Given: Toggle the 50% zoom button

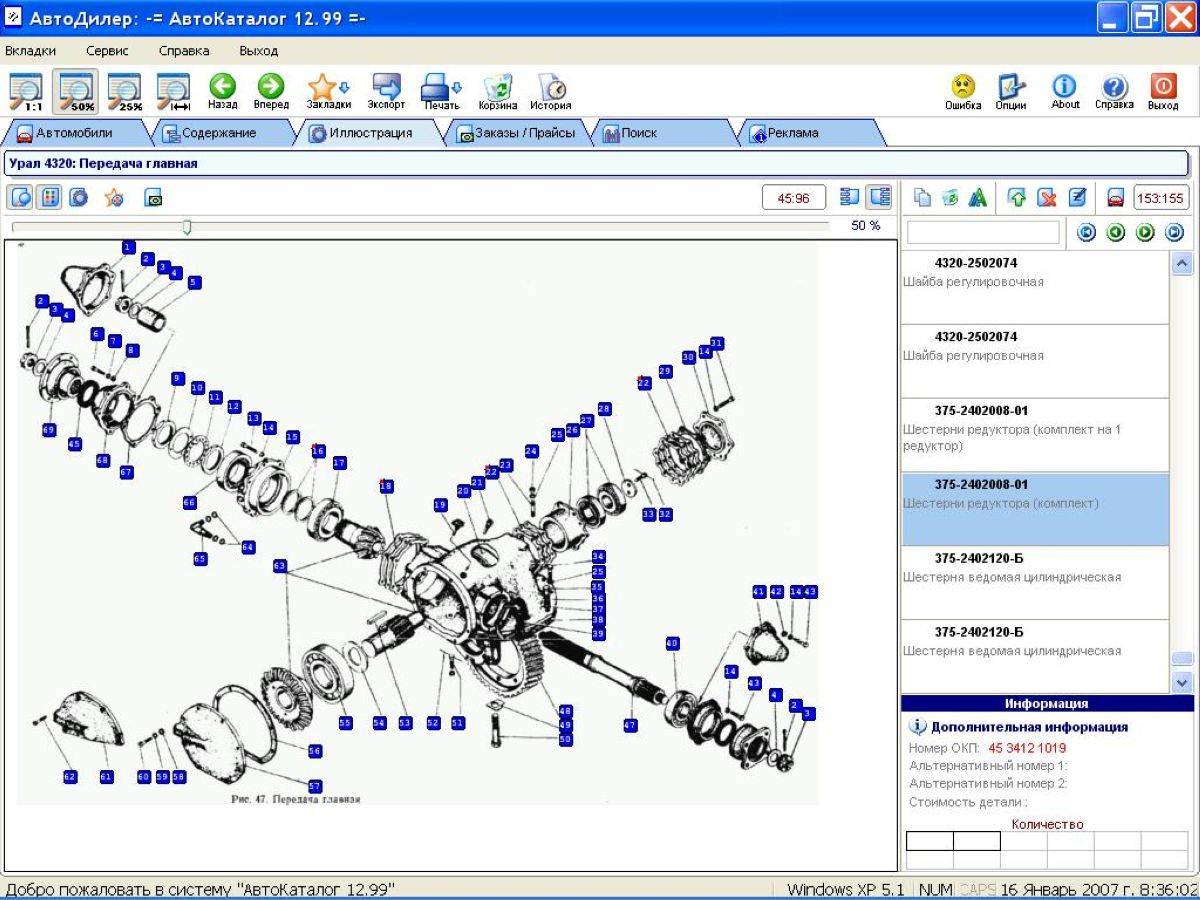Looking at the screenshot, I should pyautogui.click(x=75, y=91).
